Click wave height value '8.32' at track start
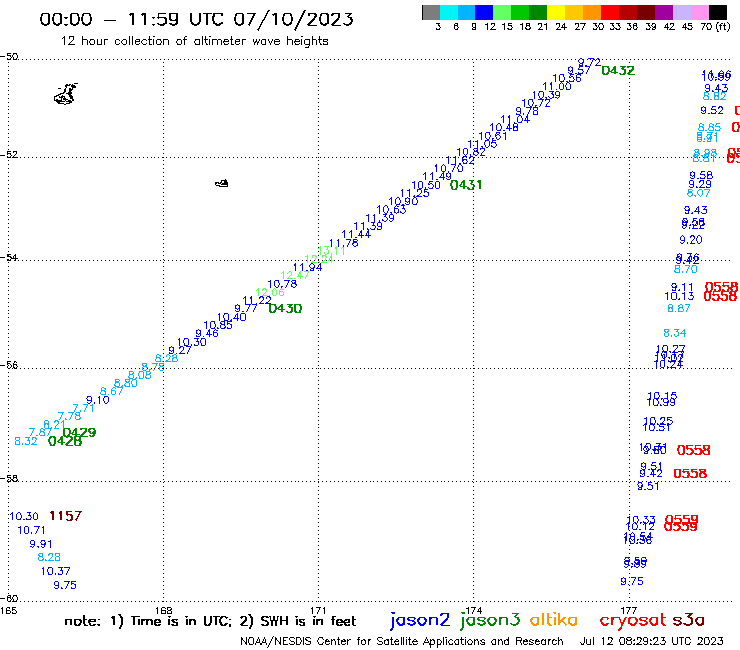Screen dimensions: 740x650 tap(26, 441)
